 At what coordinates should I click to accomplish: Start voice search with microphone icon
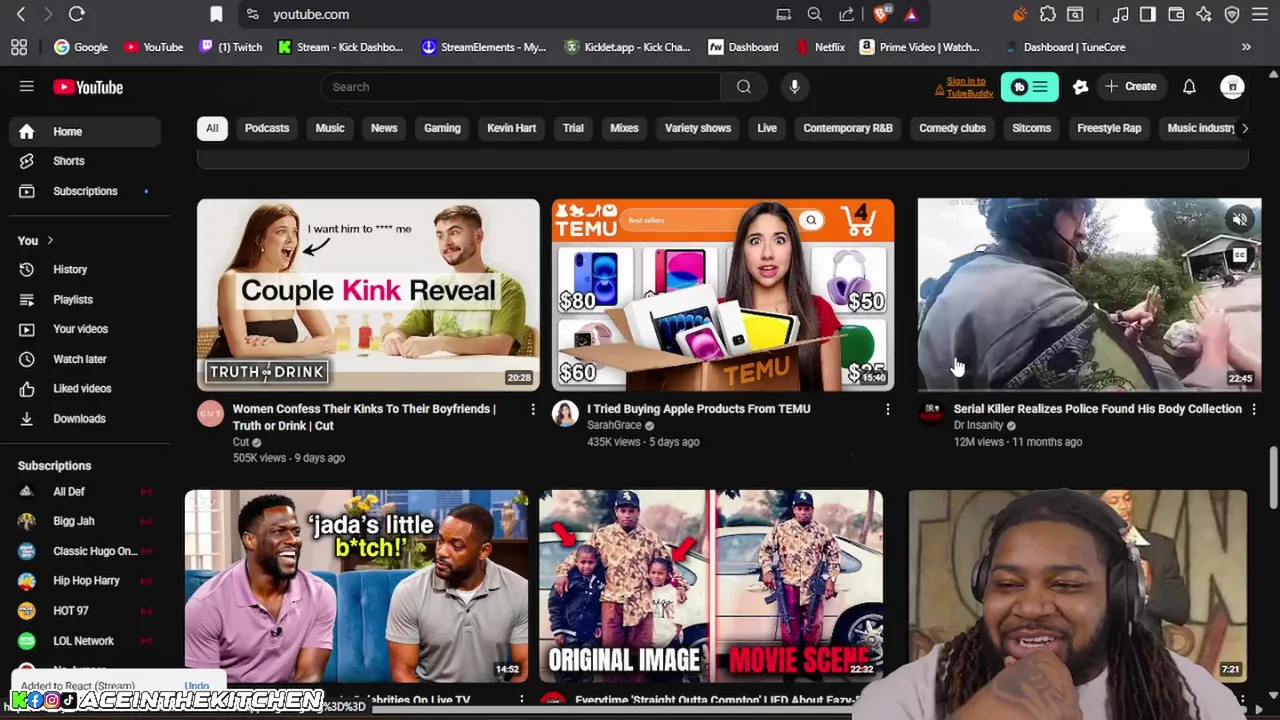point(794,87)
